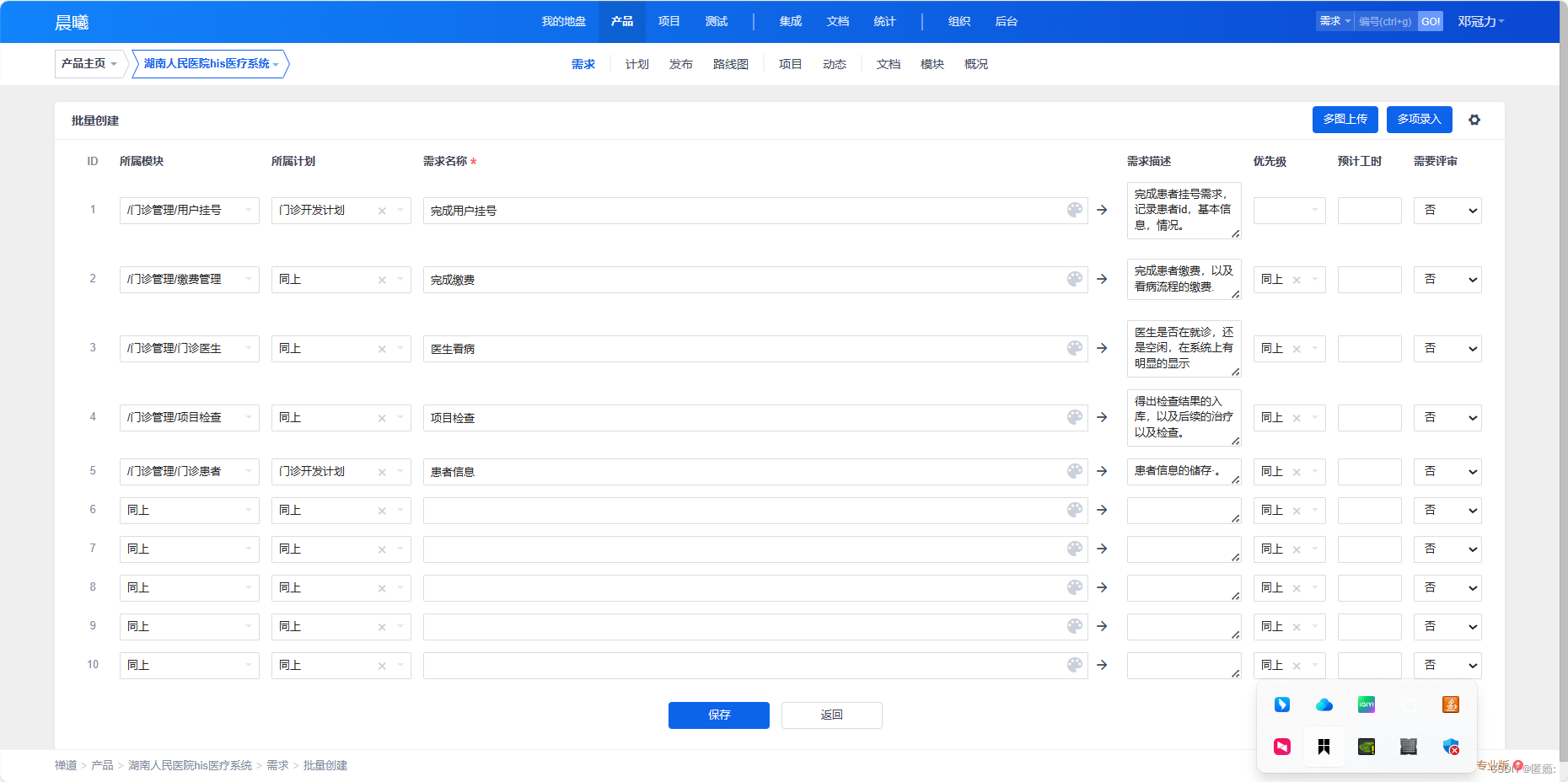The image size is (1568, 782).
Task: Open Windows Security shield tray icon
Action: [x=1451, y=747]
